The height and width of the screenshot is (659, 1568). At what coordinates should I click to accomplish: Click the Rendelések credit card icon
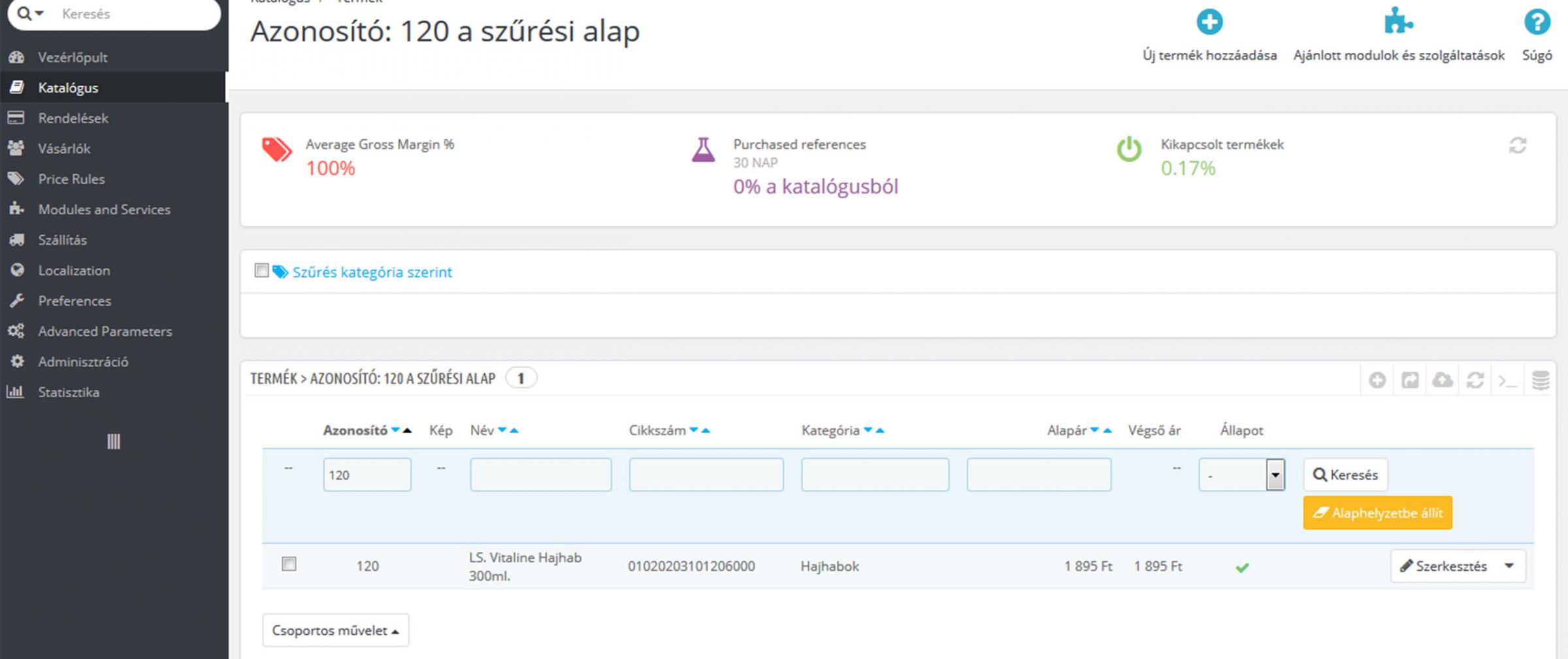coord(16,118)
